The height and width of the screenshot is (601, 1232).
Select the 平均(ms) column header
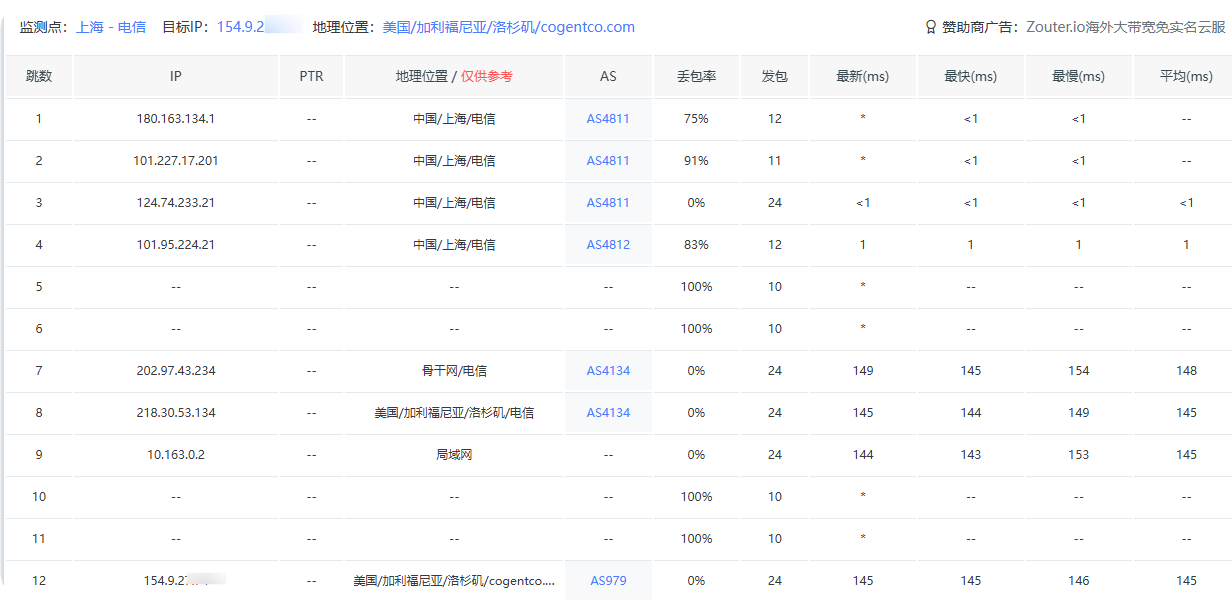[1186, 76]
